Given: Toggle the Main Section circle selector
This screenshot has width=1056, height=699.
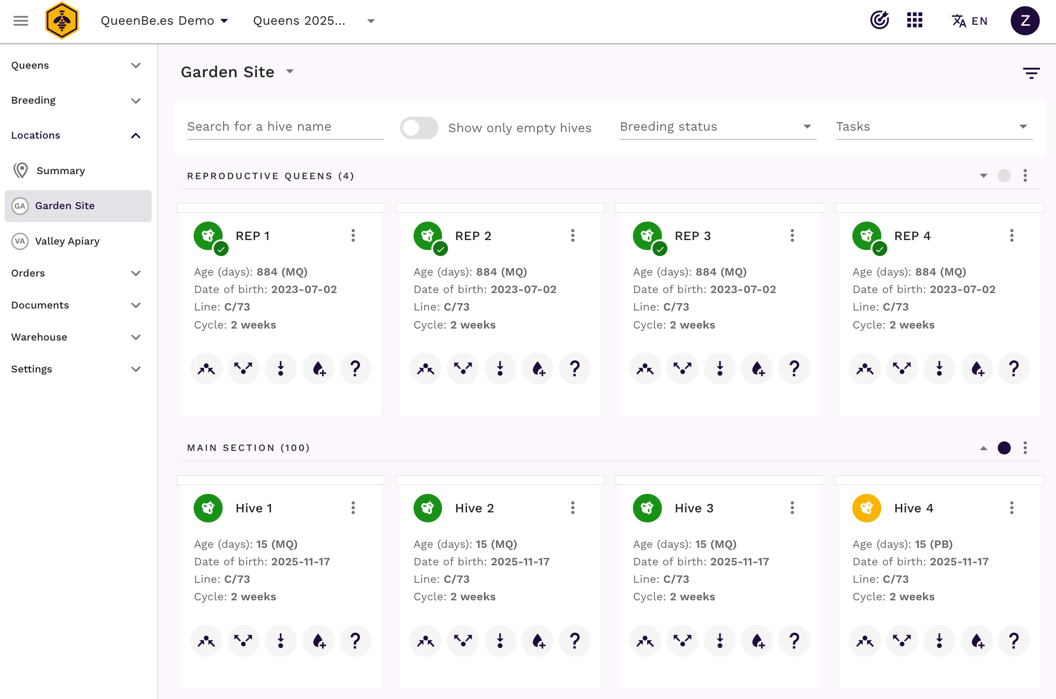Looking at the screenshot, I should point(1004,448).
